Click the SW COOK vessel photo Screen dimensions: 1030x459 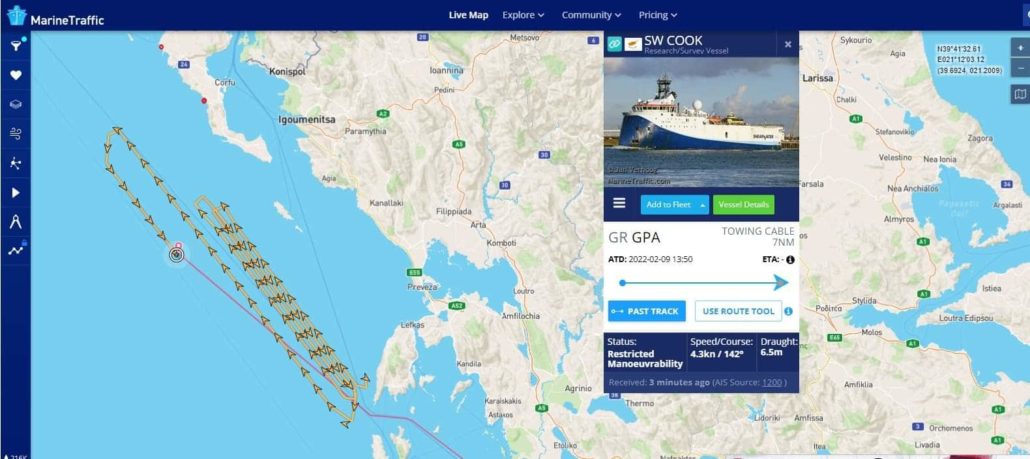click(701, 122)
